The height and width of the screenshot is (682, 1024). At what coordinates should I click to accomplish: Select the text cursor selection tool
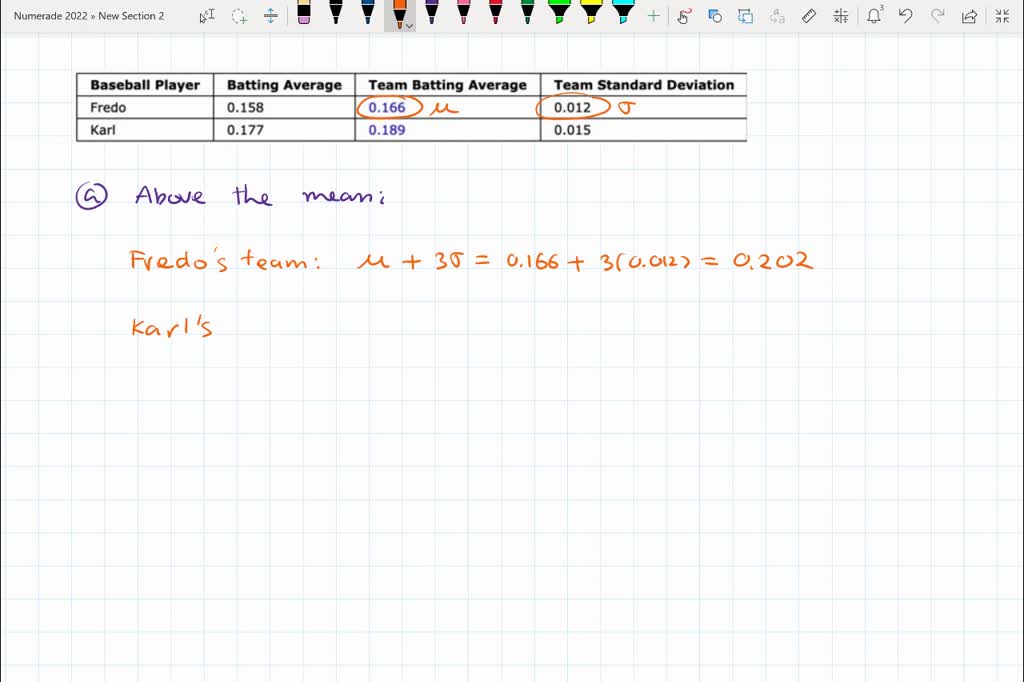pyautogui.click(x=207, y=16)
